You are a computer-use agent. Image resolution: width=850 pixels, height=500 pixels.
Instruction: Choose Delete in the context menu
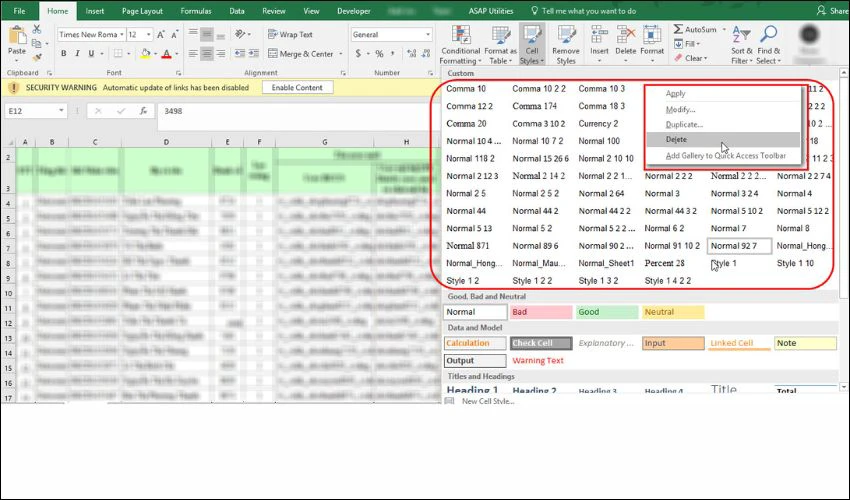[723, 139]
